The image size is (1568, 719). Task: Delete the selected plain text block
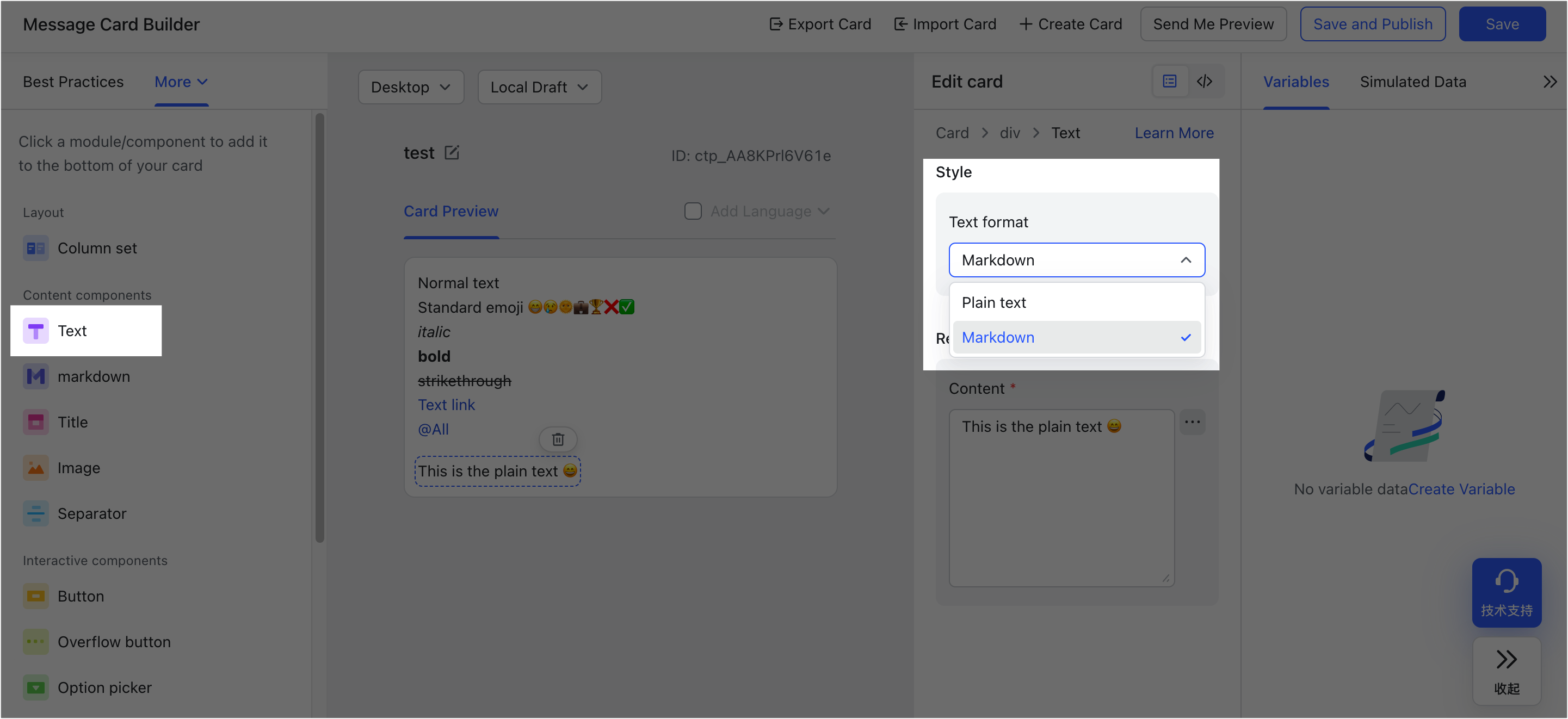[558, 439]
